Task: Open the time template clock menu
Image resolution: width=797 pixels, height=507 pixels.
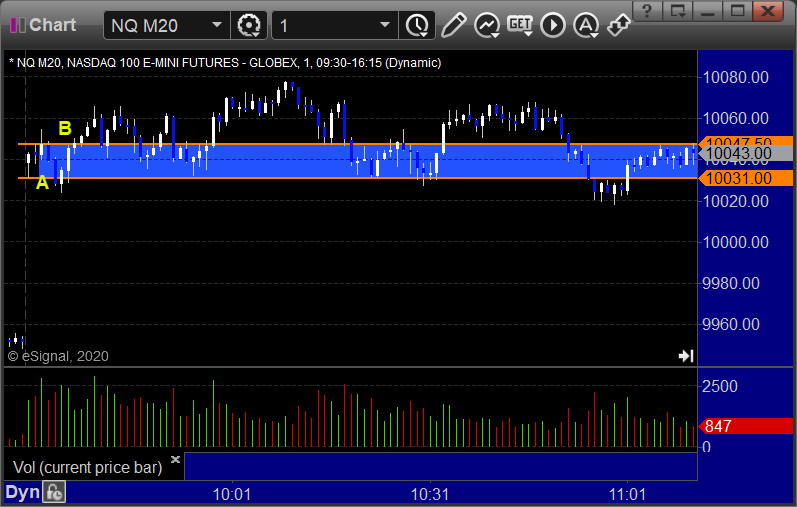Action: click(x=417, y=25)
